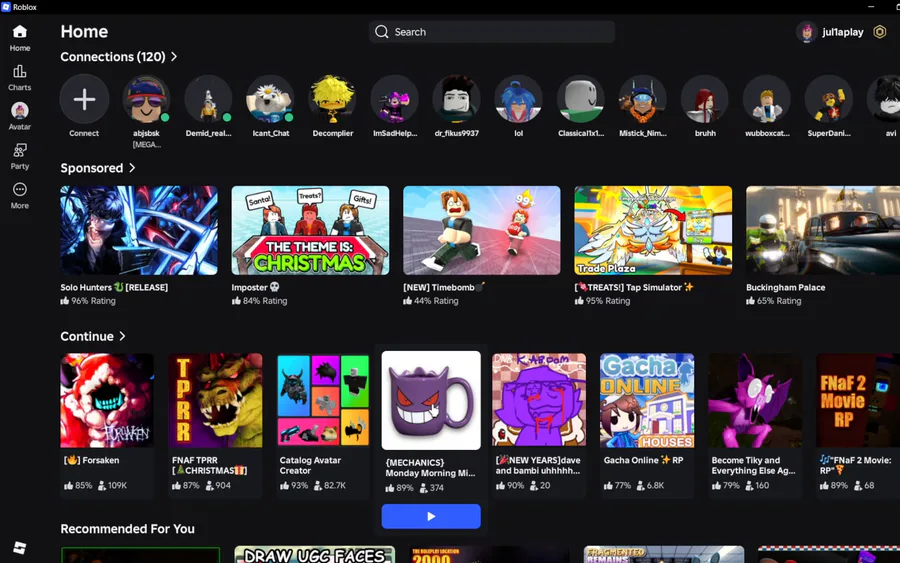Open SuperDani's connection avatar
The height and width of the screenshot is (563, 900).
click(829, 99)
